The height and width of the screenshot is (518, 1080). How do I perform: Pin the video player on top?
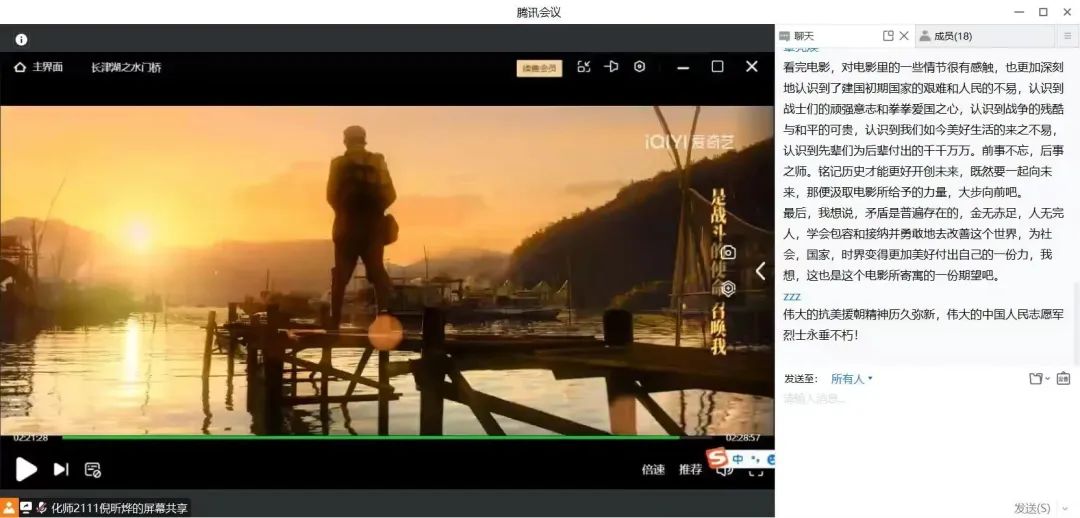pos(611,67)
